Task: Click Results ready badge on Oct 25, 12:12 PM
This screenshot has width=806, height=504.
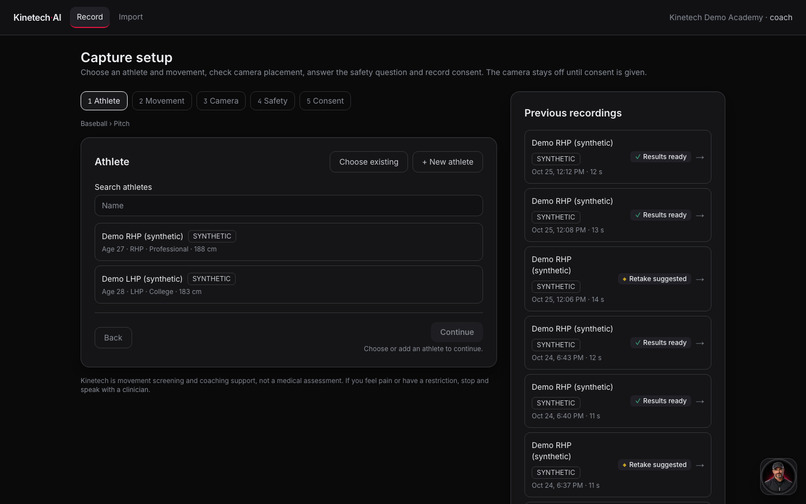Action: coord(661,157)
